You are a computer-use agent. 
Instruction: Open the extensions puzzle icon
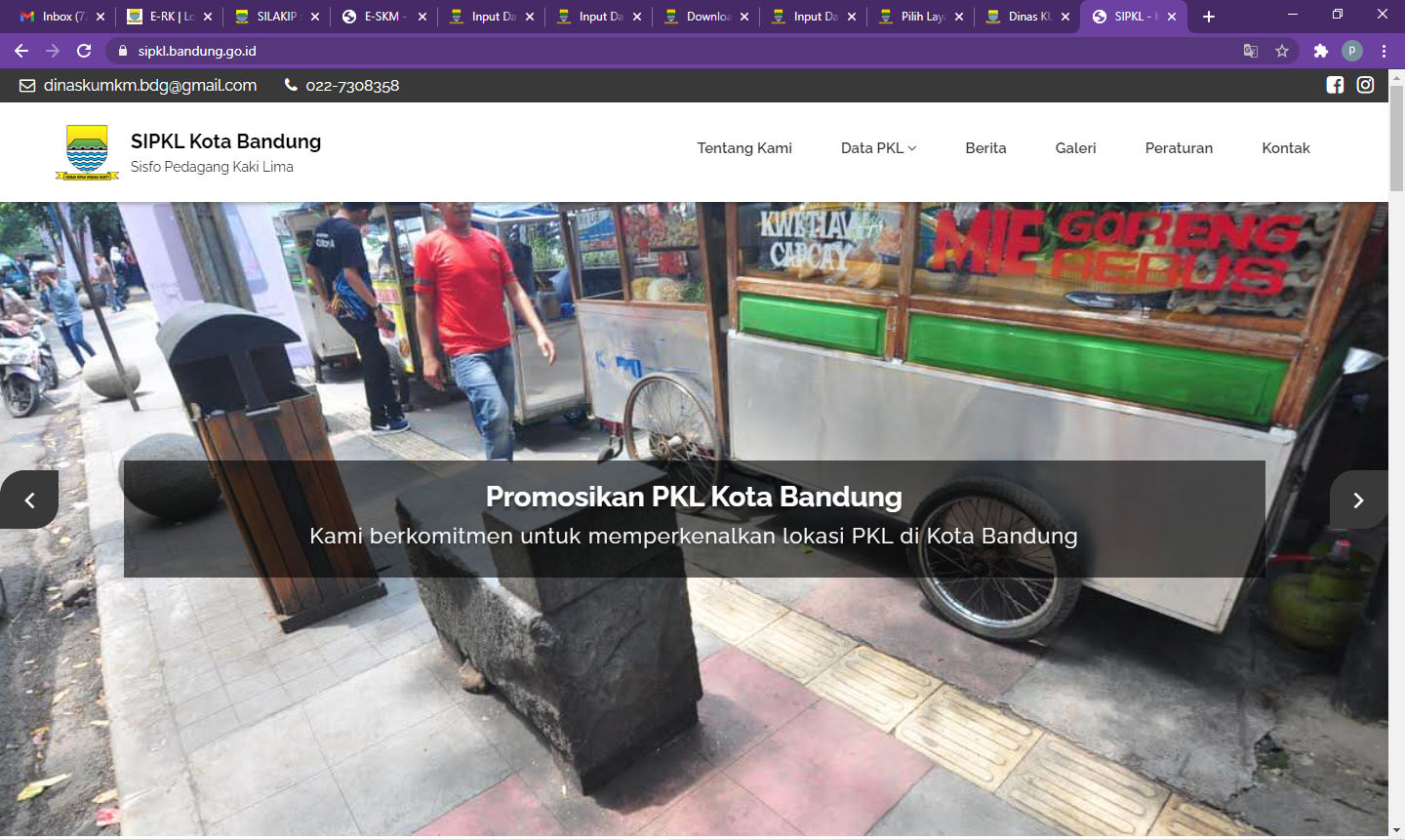[x=1321, y=51]
